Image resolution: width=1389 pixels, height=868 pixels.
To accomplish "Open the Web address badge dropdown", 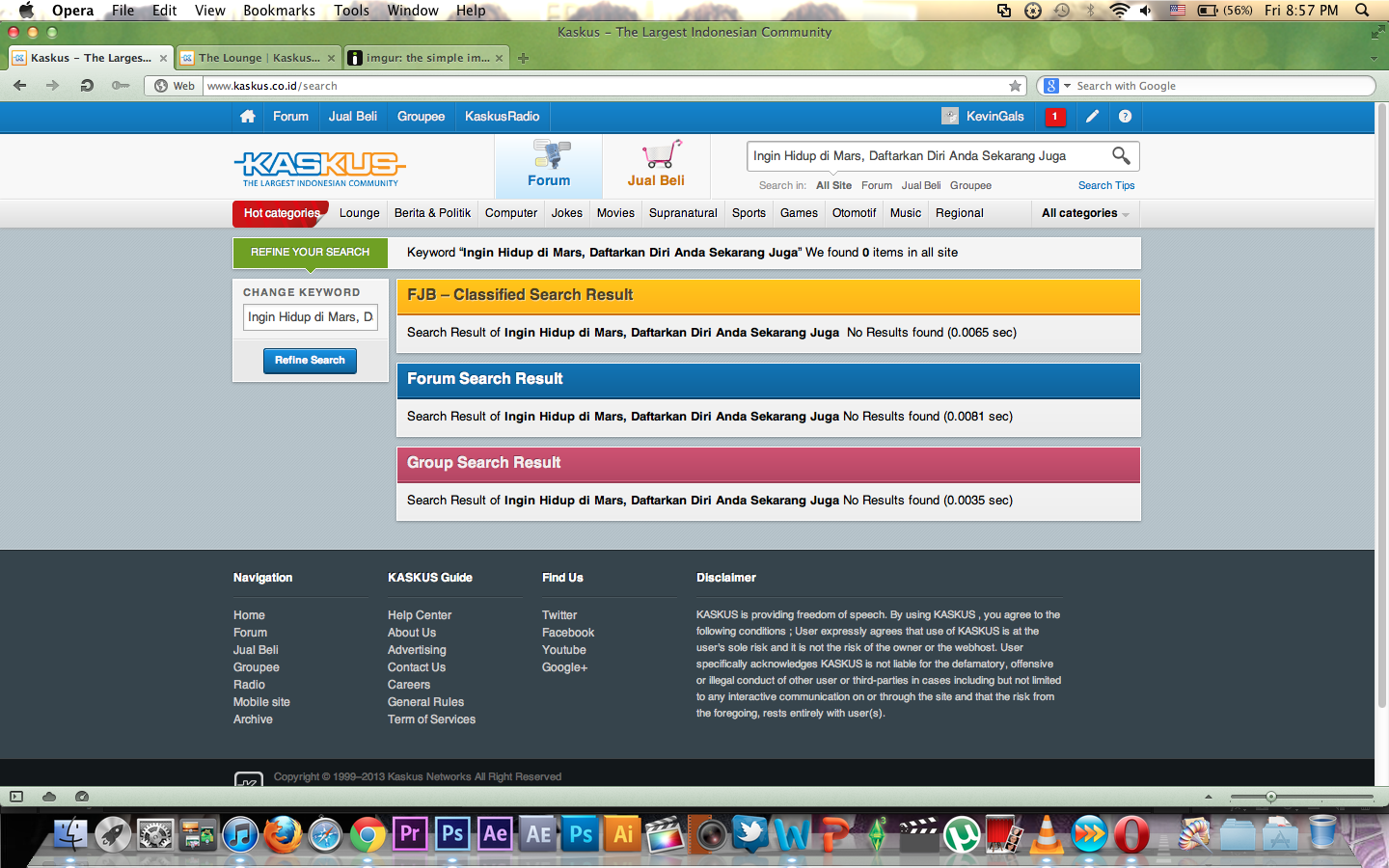I will pyautogui.click(x=175, y=86).
